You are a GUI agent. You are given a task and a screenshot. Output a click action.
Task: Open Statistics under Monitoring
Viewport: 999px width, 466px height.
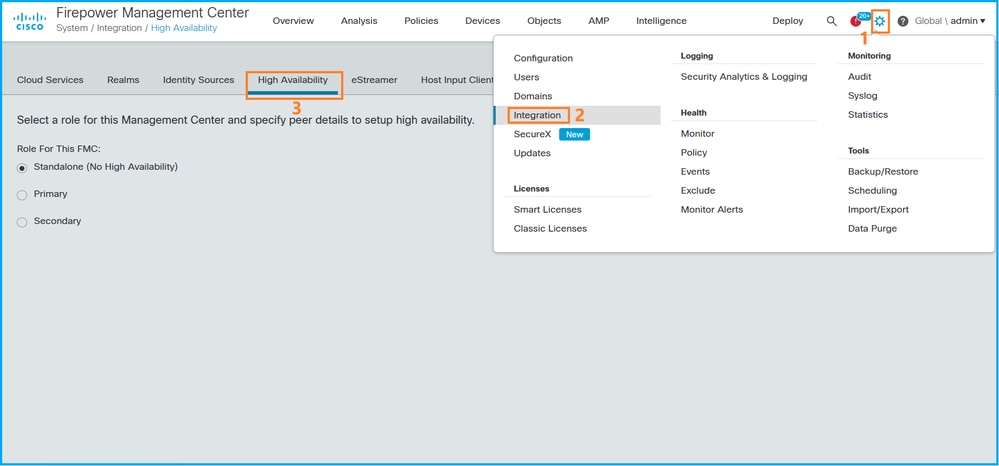pos(868,115)
